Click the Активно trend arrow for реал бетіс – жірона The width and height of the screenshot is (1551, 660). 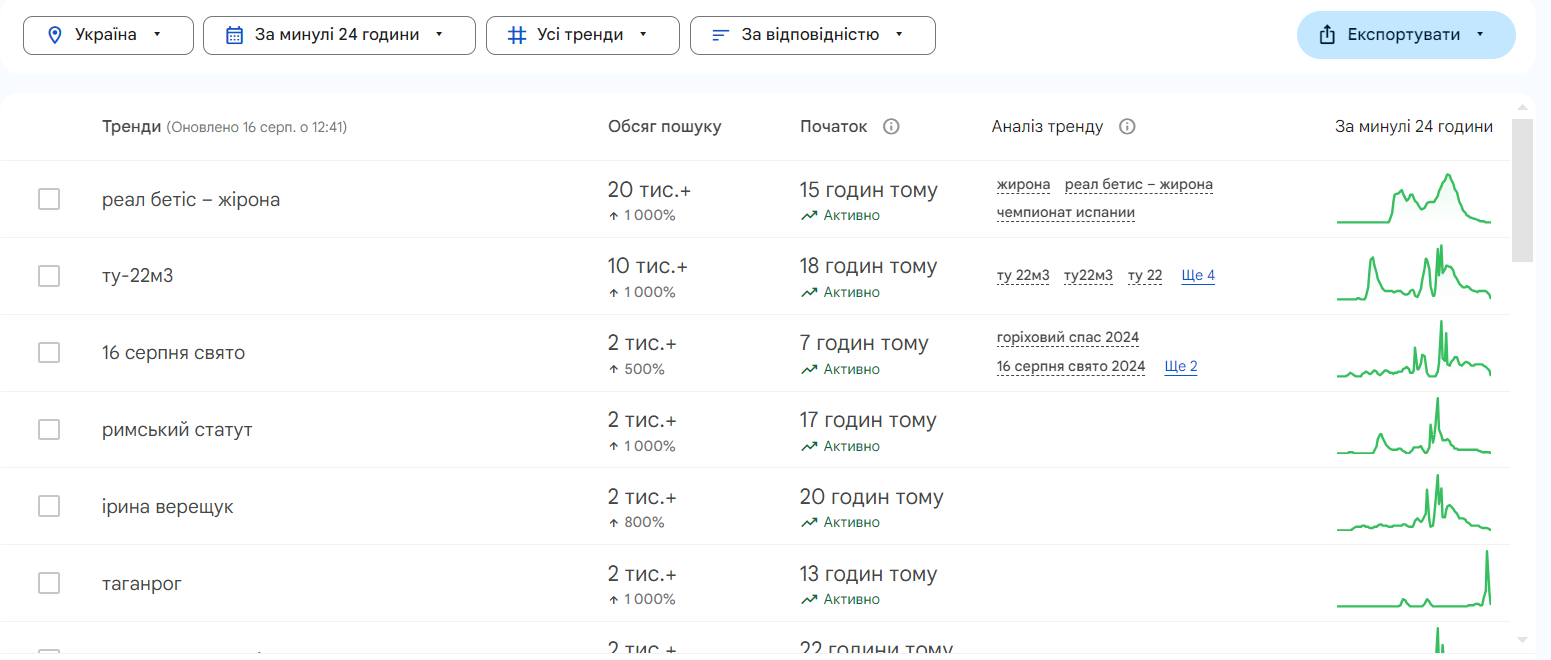(809, 215)
